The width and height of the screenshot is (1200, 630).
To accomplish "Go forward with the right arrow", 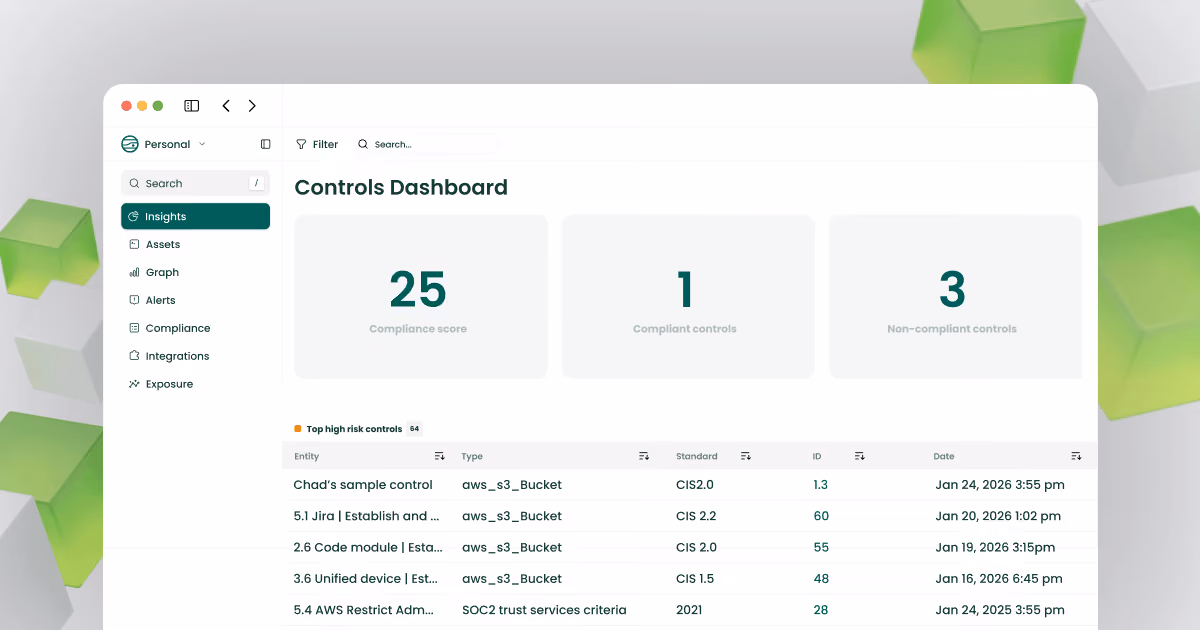I will [252, 106].
